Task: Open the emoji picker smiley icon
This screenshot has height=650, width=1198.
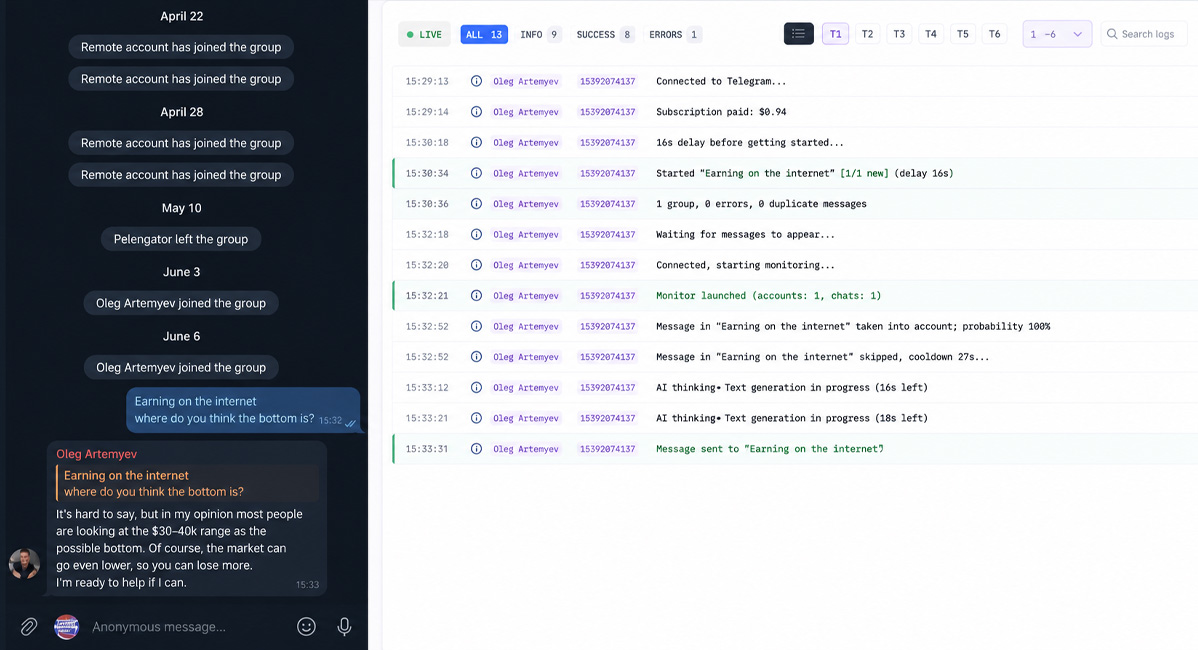Action: [x=306, y=627]
